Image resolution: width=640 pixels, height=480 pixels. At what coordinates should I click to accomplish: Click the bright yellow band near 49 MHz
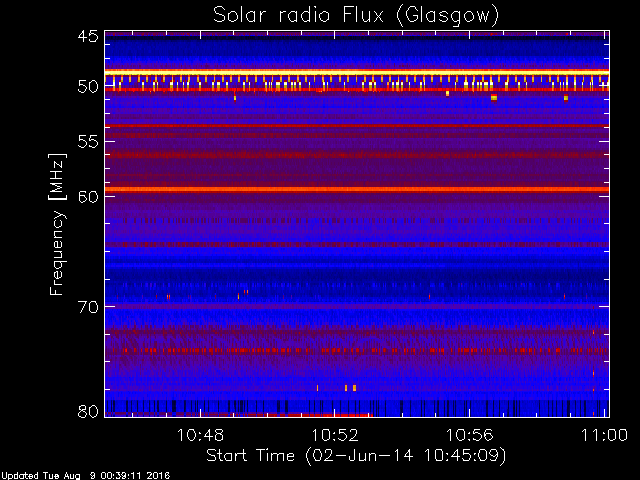(357, 73)
